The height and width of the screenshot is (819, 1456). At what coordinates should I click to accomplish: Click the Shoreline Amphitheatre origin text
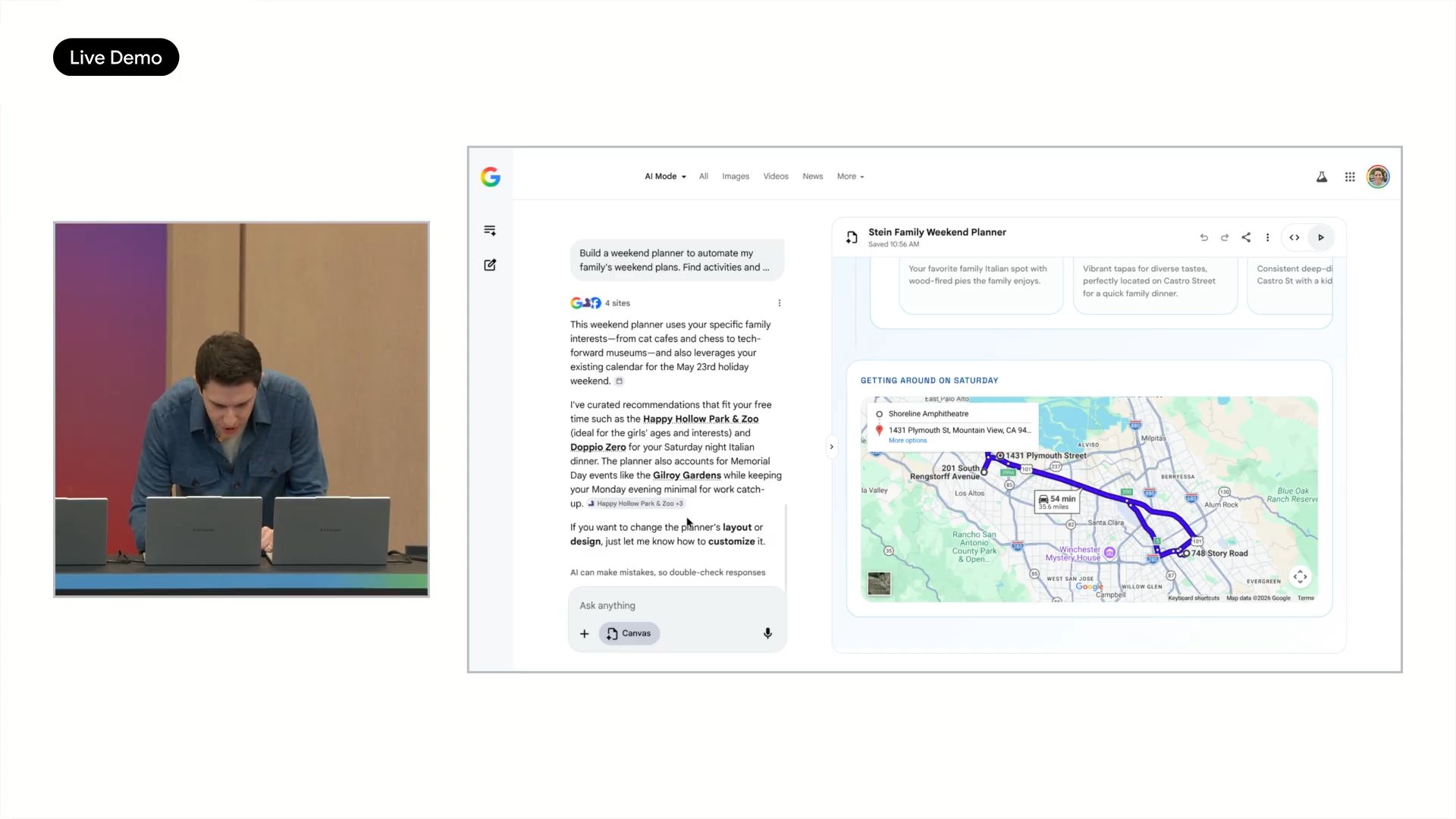[x=928, y=414]
